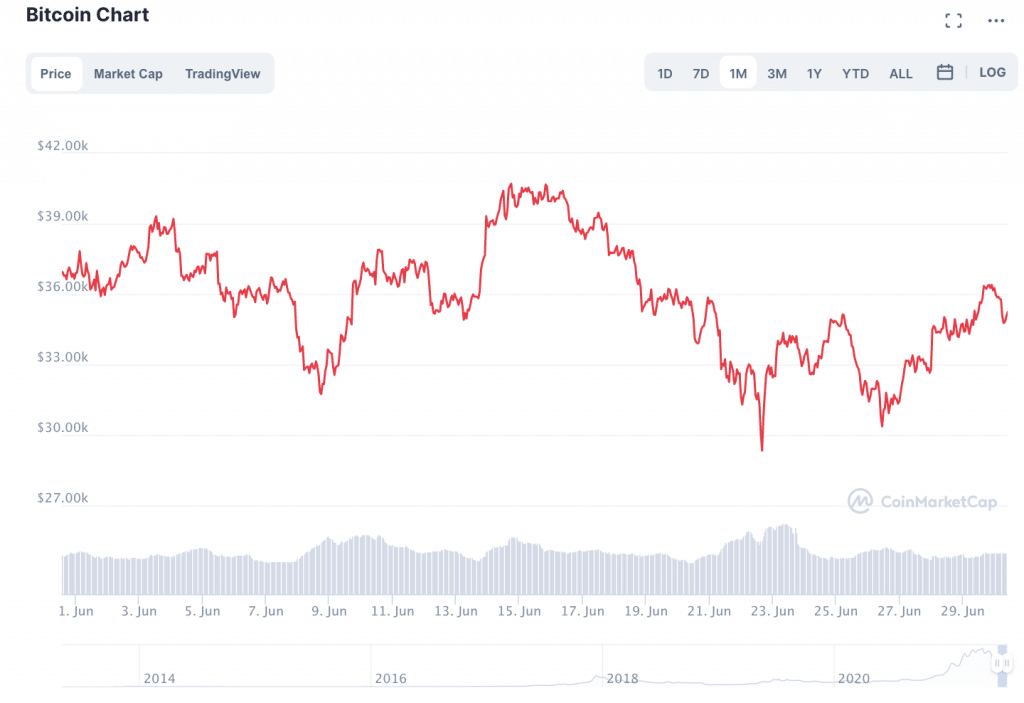Open the three-dot more options menu
Screen dimensions: 1024x703
(996, 20)
